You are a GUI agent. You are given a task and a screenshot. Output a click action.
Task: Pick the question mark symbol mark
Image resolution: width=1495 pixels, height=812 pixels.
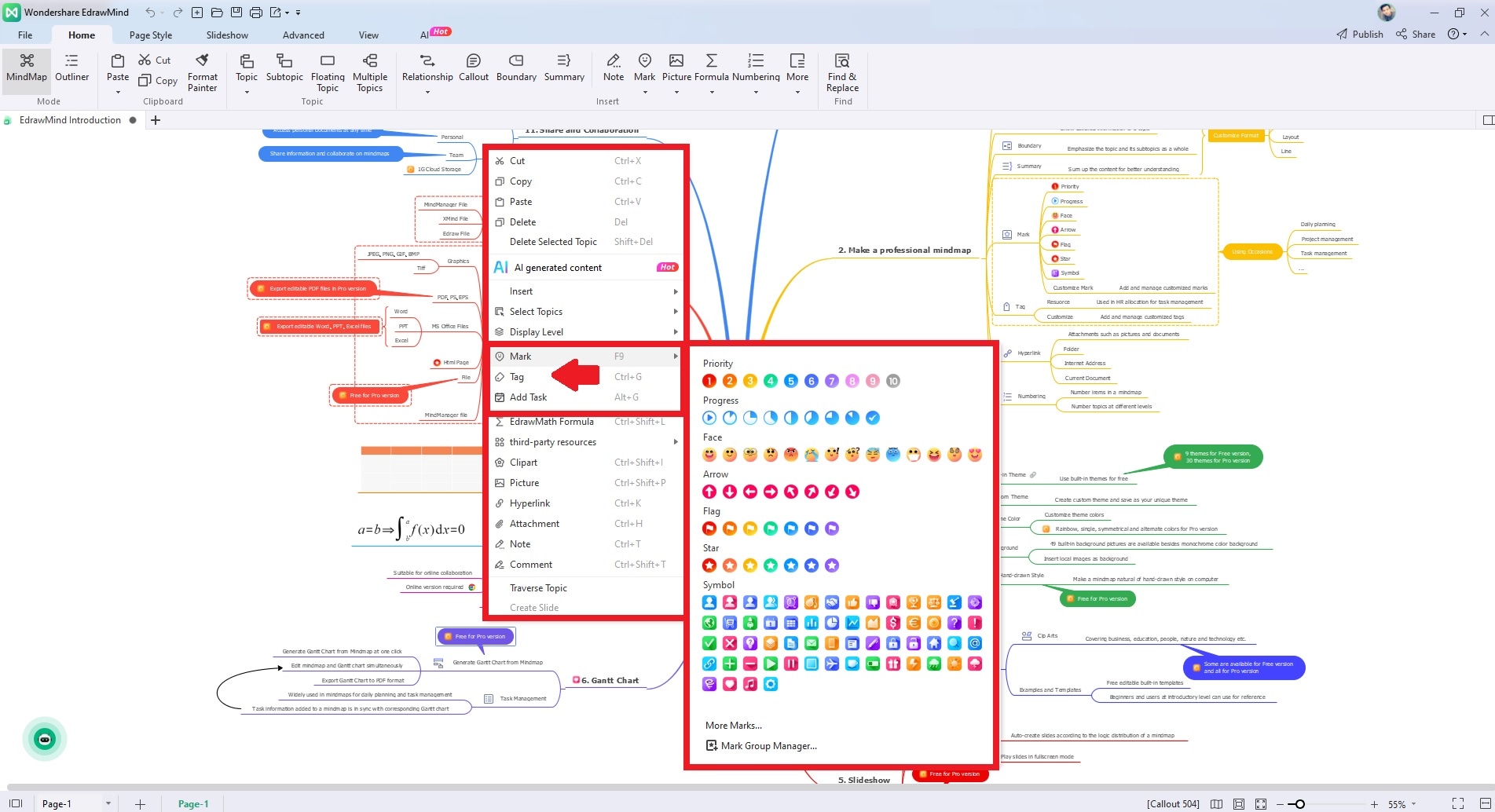coord(955,623)
